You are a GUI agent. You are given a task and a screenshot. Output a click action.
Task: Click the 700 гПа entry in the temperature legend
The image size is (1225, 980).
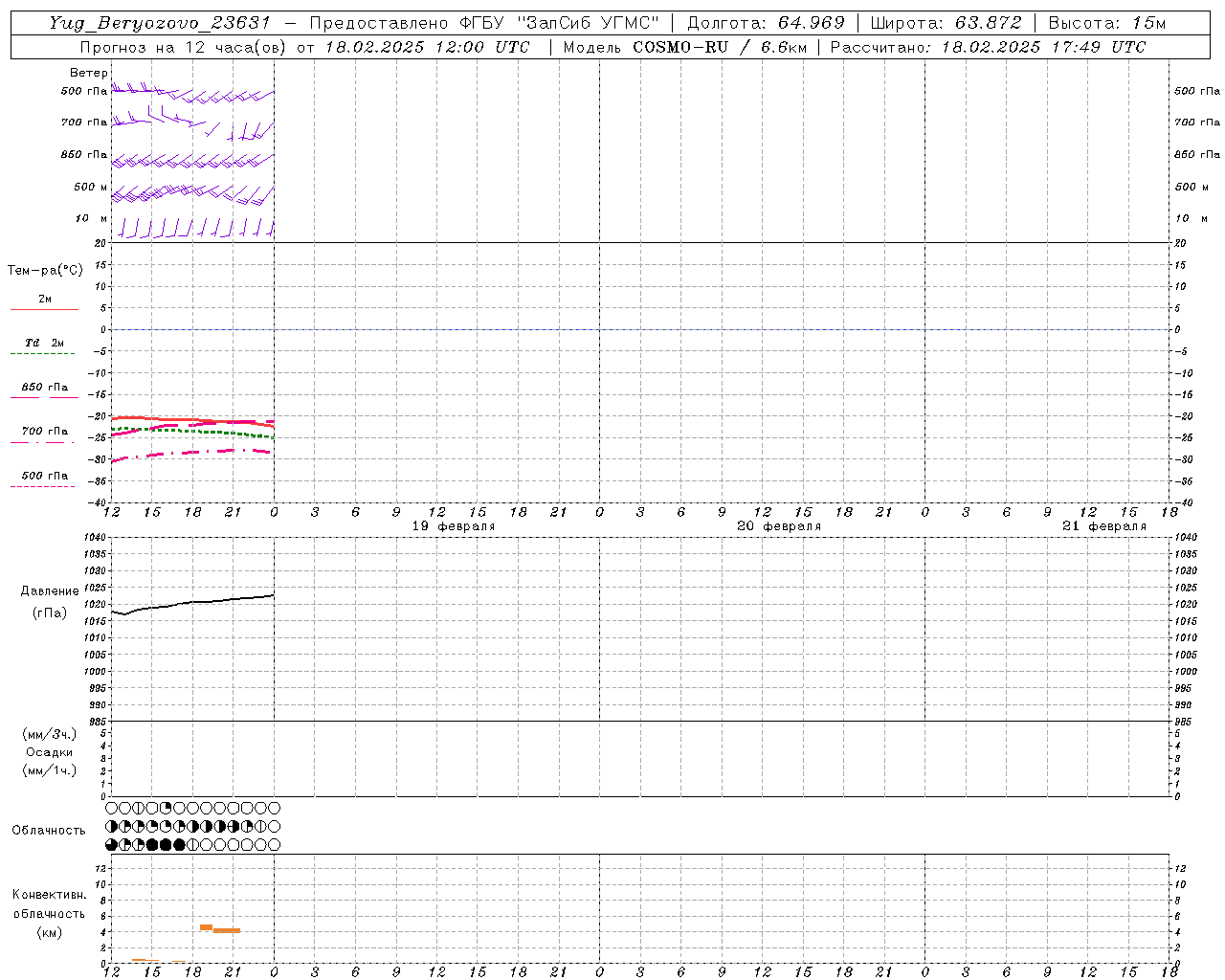(x=44, y=432)
